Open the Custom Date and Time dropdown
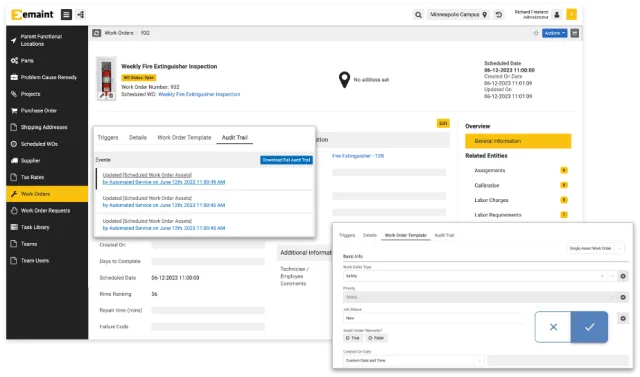 413,361
